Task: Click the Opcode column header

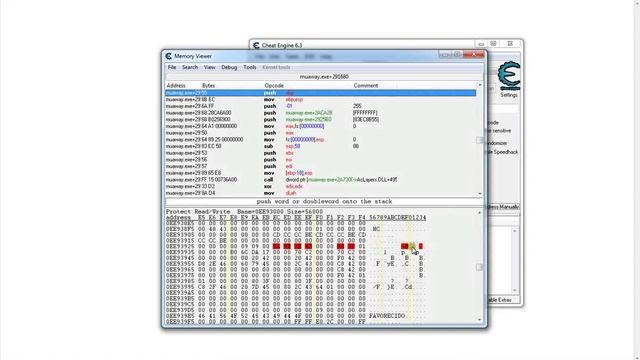Action: [x=274, y=86]
